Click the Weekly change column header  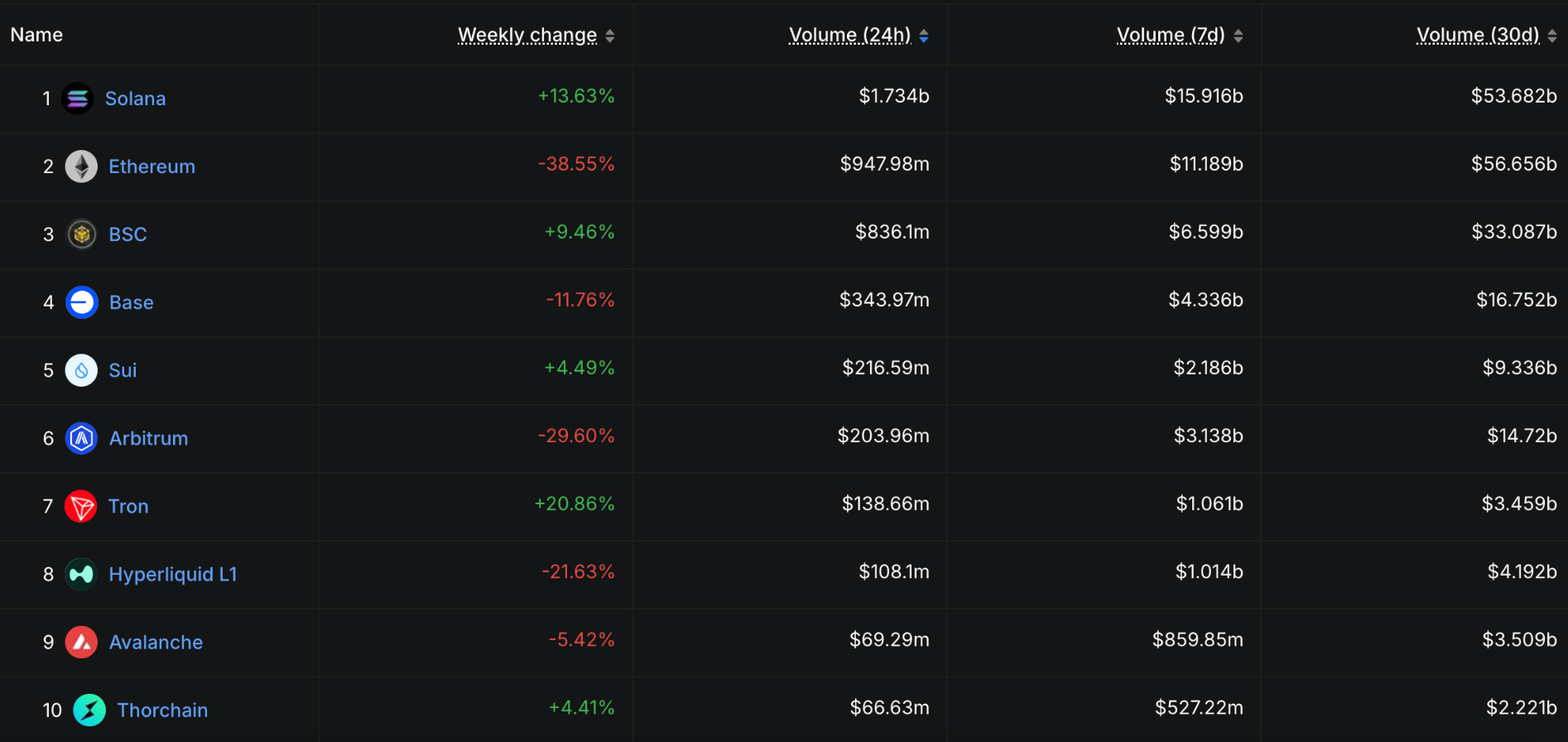tap(527, 35)
